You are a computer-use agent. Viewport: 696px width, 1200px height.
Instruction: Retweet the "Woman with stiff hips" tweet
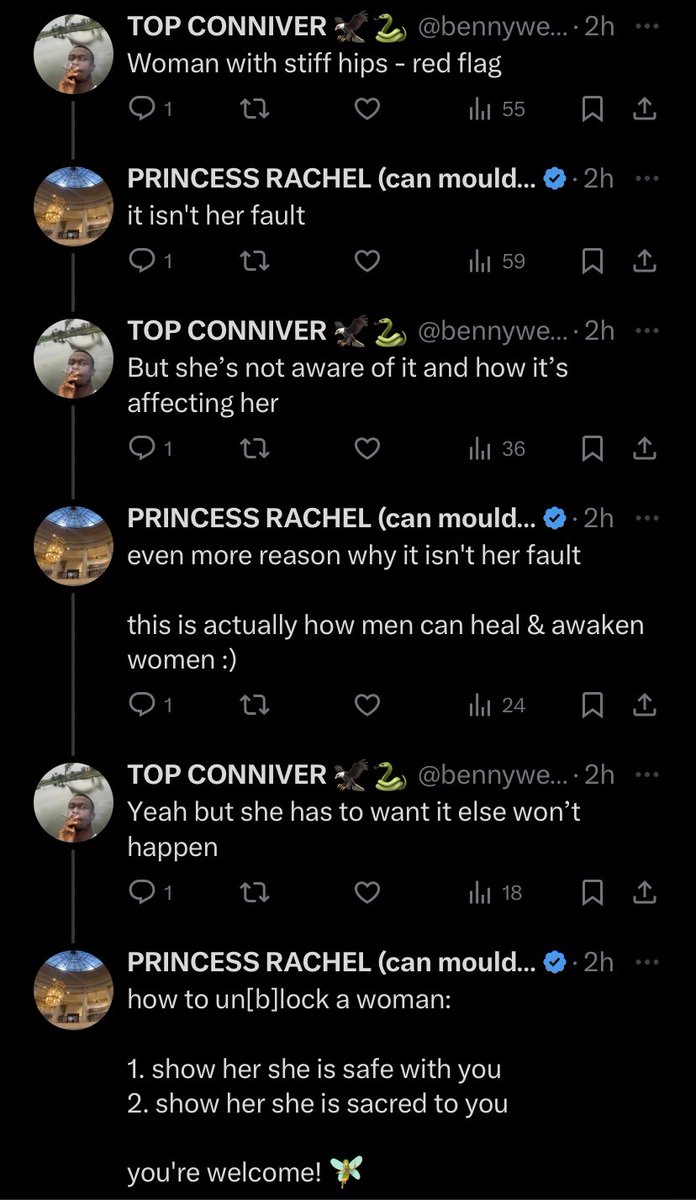coord(257,109)
